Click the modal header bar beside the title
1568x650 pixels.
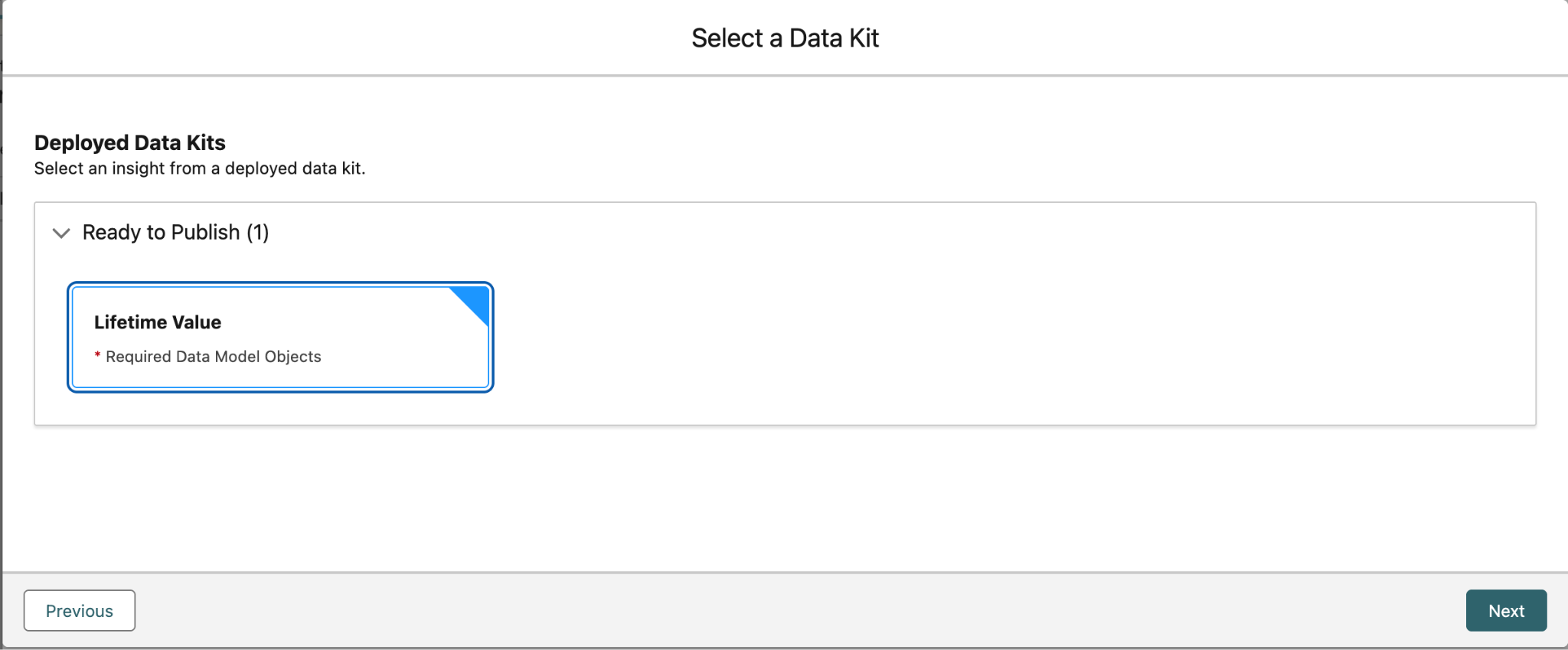(1148, 38)
